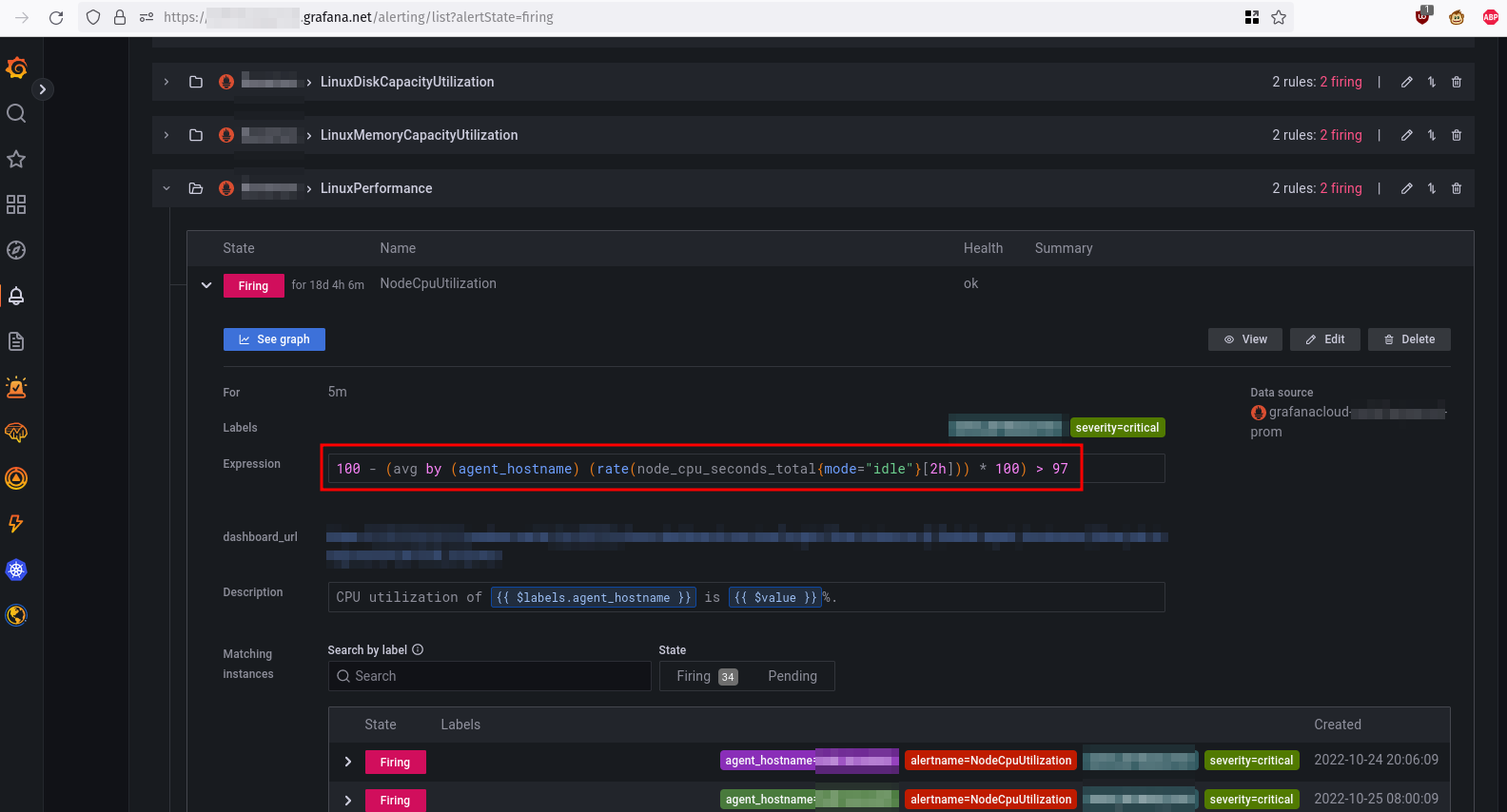Show site lock security info
This screenshot has height=812, width=1507.
pyautogui.click(x=120, y=17)
